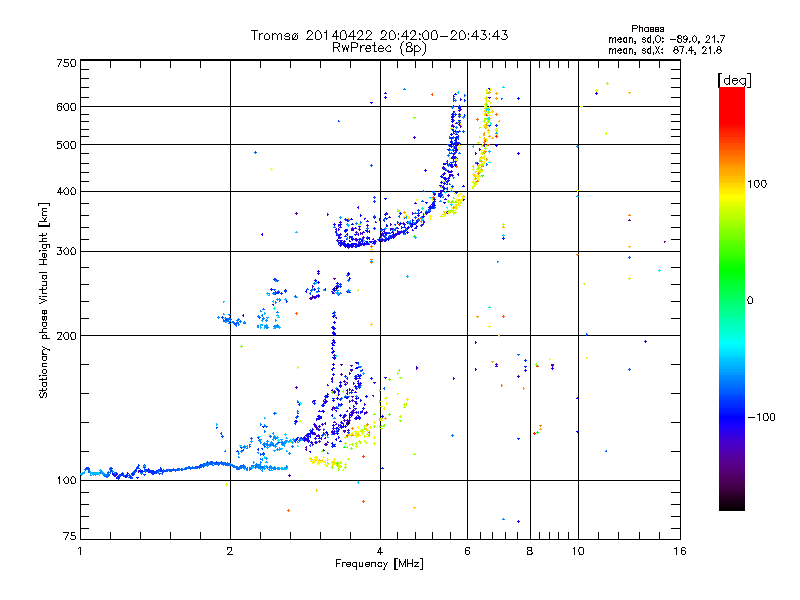The height and width of the screenshot is (600, 800).
Task: Click the '[deg]' colorbar unit label
Action: (x=734, y=80)
